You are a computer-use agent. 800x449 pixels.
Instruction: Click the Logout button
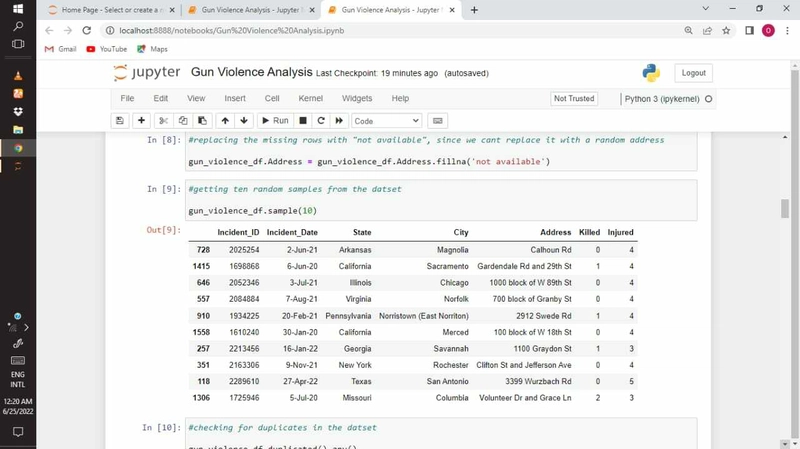[693, 73]
